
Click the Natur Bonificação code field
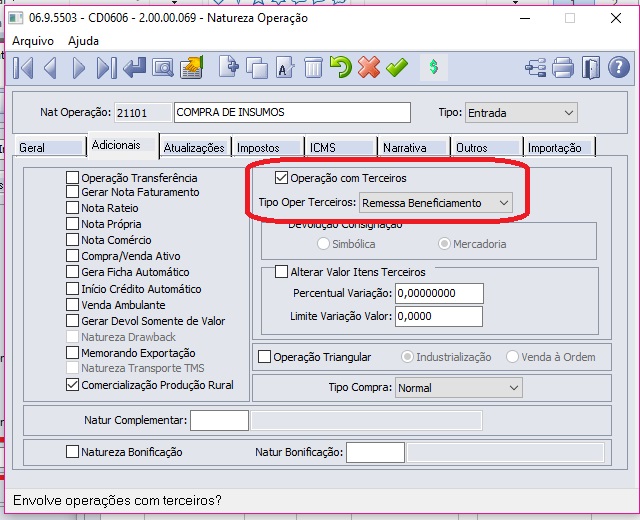(x=375, y=452)
